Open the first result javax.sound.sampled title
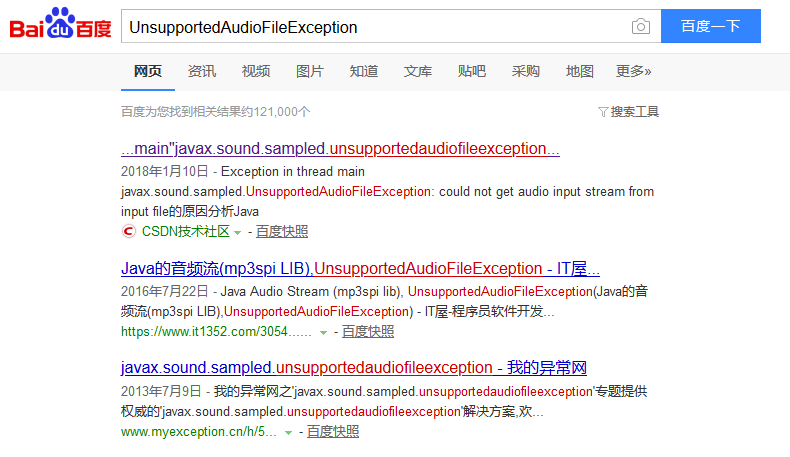This screenshot has height=457, width=790. [340, 149]
